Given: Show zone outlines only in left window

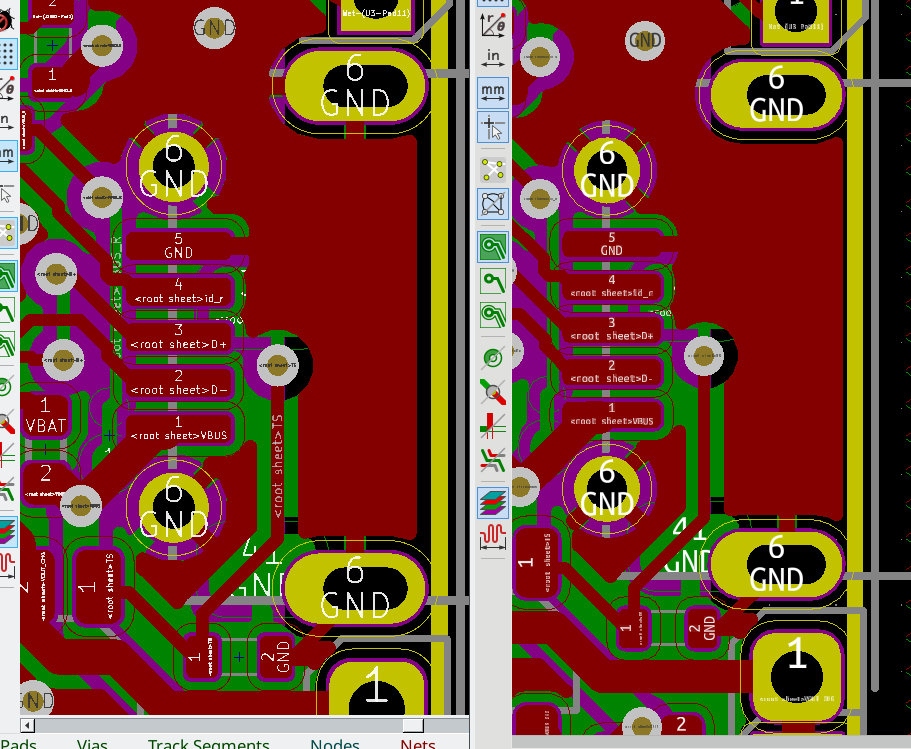Looking at the screenshot, I should pyautogui.click(x=7, y=344).
